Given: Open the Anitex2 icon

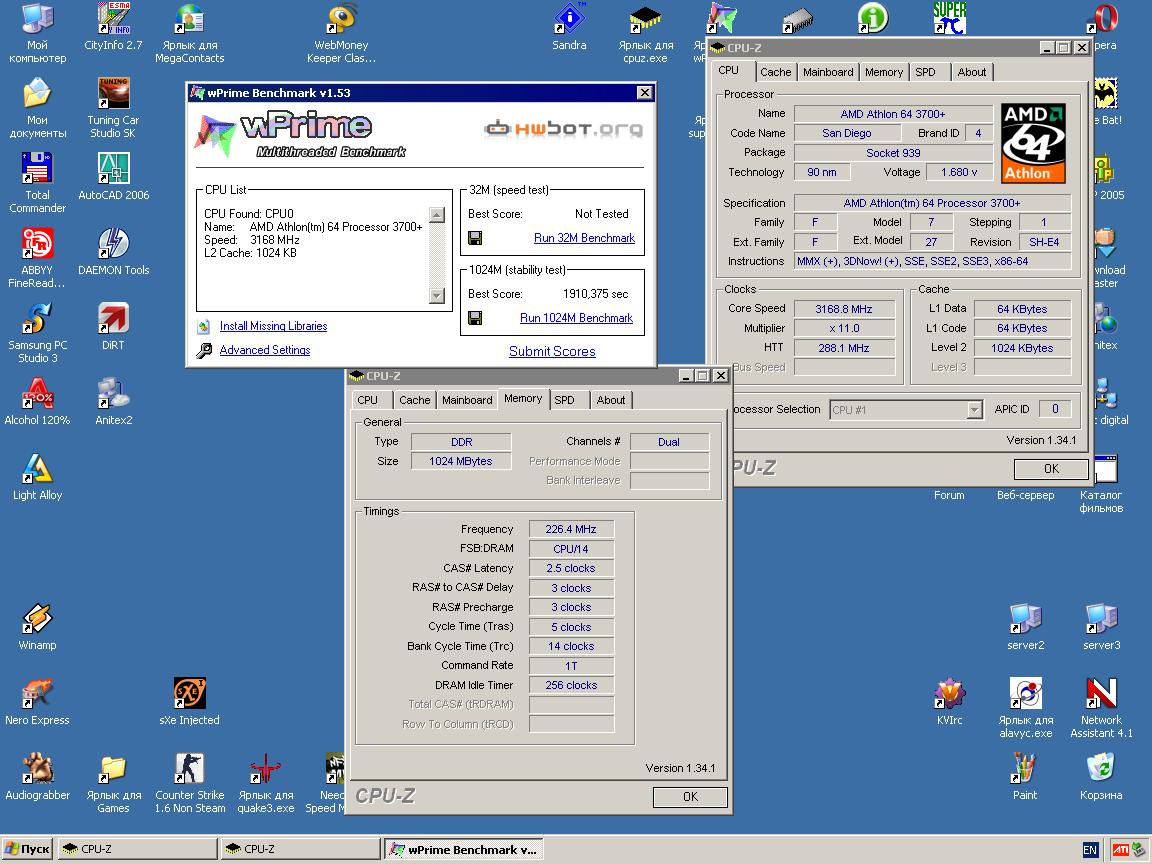Looking at the screenshot, I should (x=113, y=395).
